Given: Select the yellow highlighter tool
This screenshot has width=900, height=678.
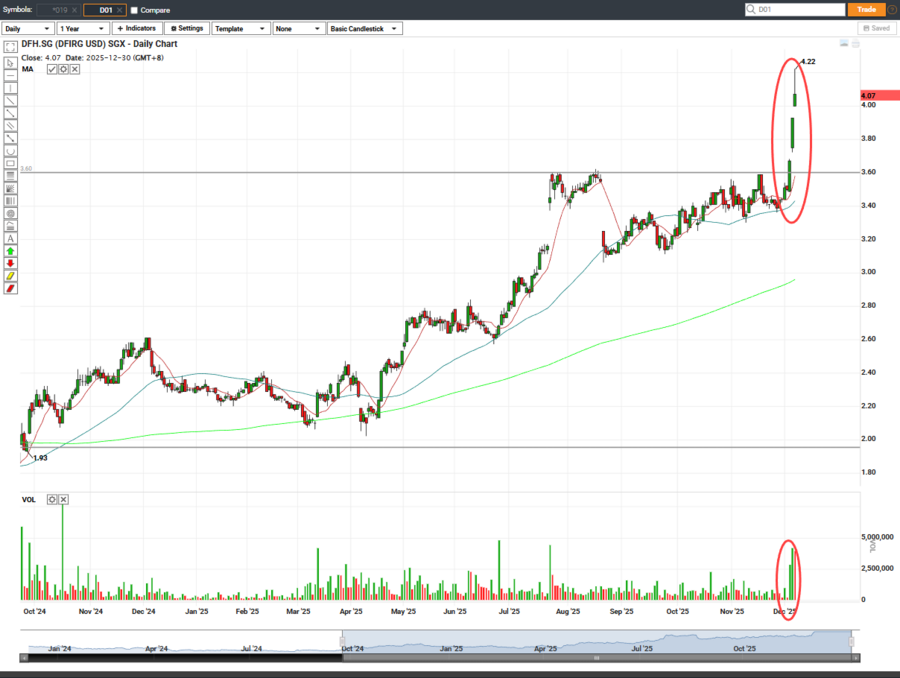Looking at the screenshot, I should (10, 276).
